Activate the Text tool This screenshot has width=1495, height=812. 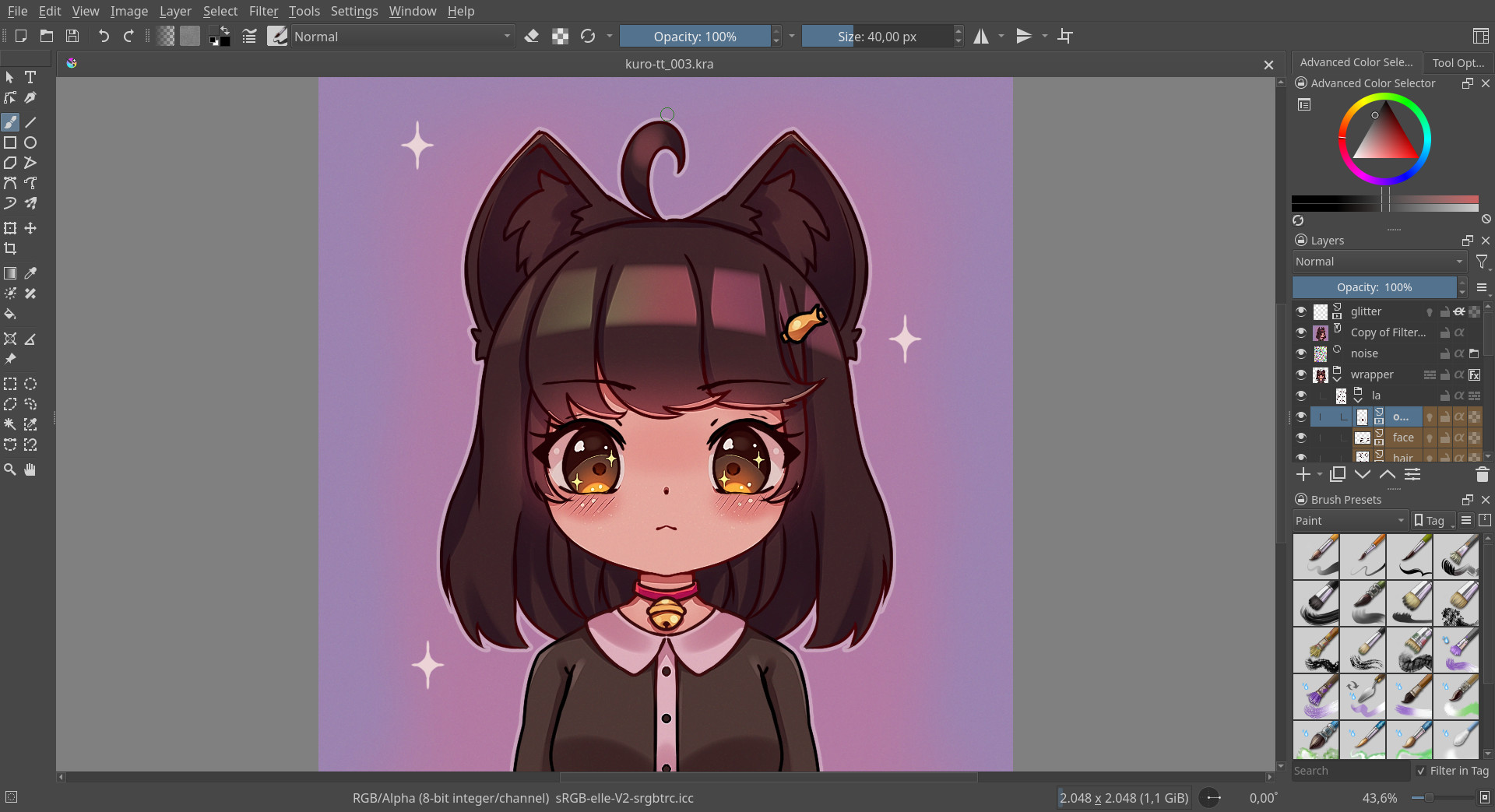click(30, 77)
